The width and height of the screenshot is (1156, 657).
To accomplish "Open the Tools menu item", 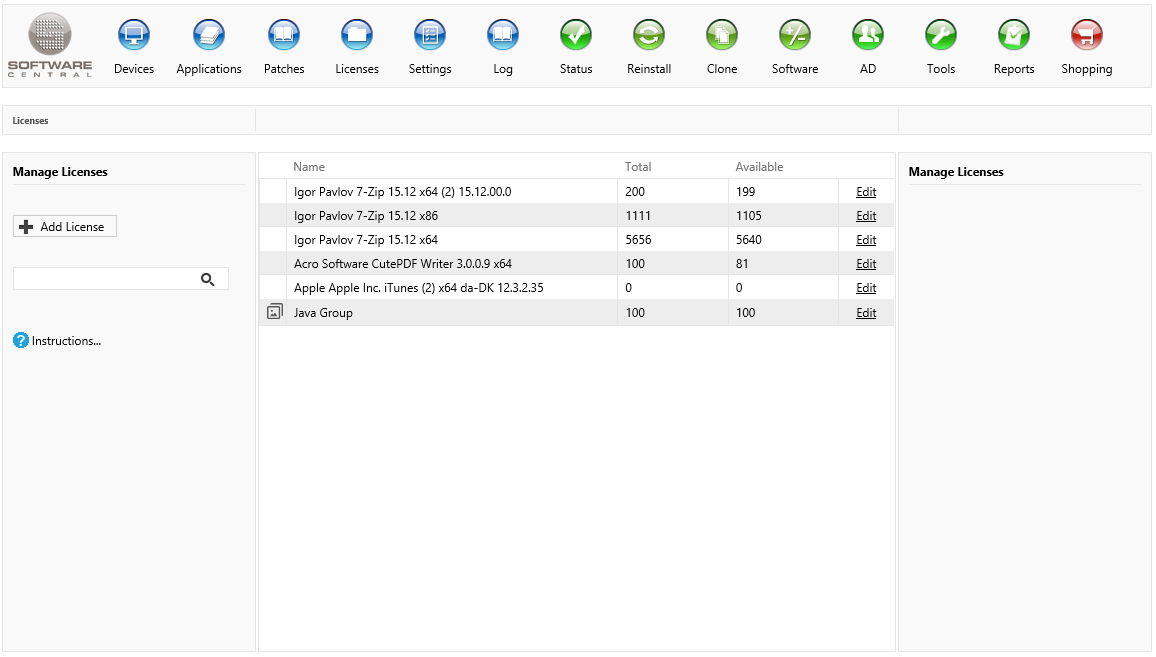I will (941, 36).
